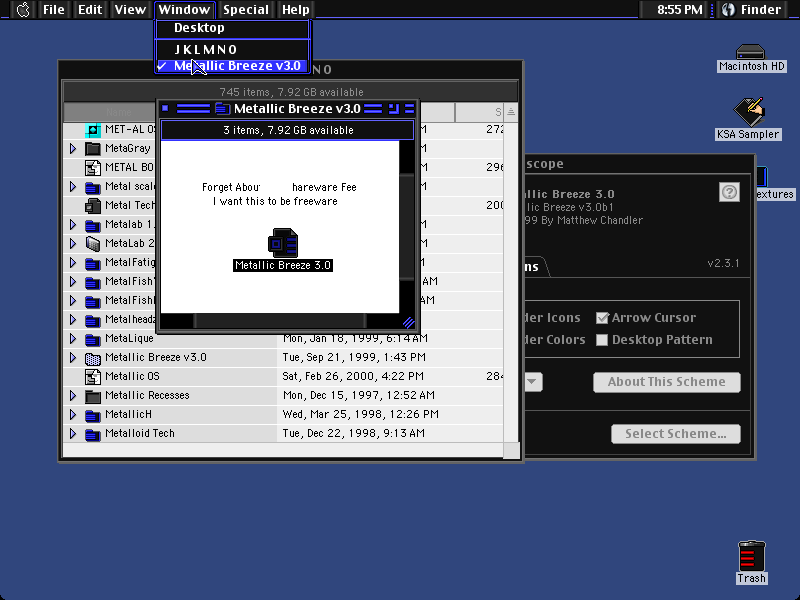This screenshot has height=600, width=800.
Task: Select the KSA Sampler desktop icon
Action: 748,112
